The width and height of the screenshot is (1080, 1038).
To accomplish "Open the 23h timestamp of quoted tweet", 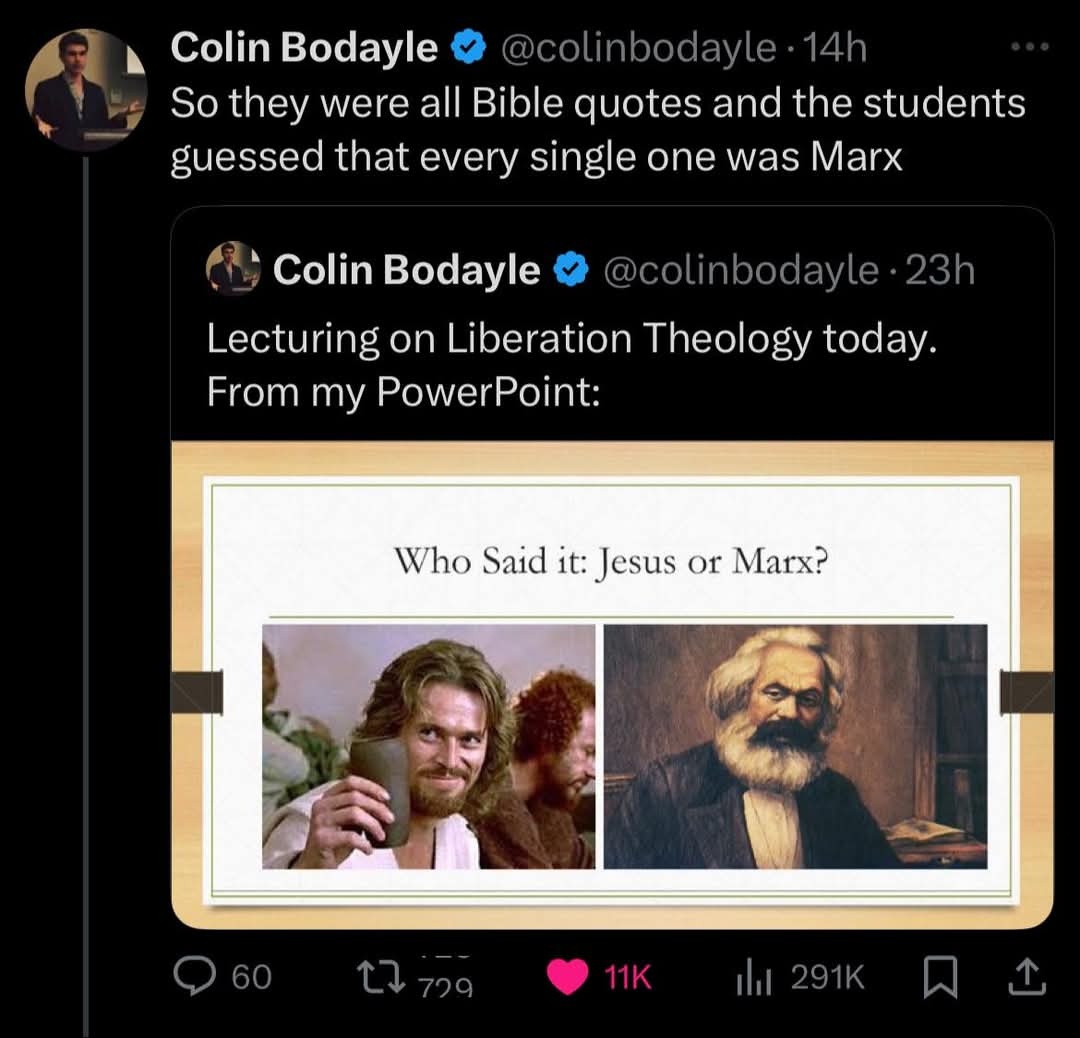I will click(x=937, y=269).
